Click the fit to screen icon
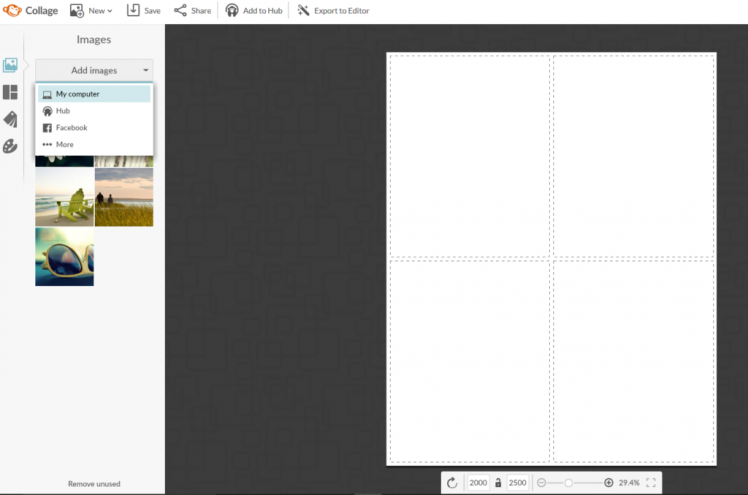 [651, 483]
